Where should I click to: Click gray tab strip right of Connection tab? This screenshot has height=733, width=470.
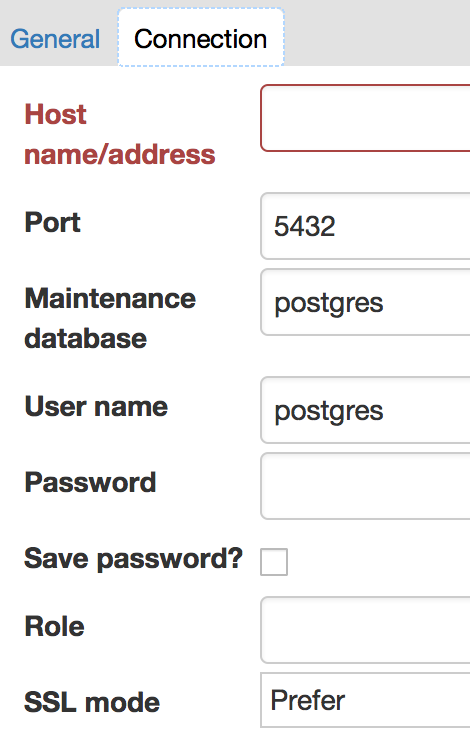[377, 33]
